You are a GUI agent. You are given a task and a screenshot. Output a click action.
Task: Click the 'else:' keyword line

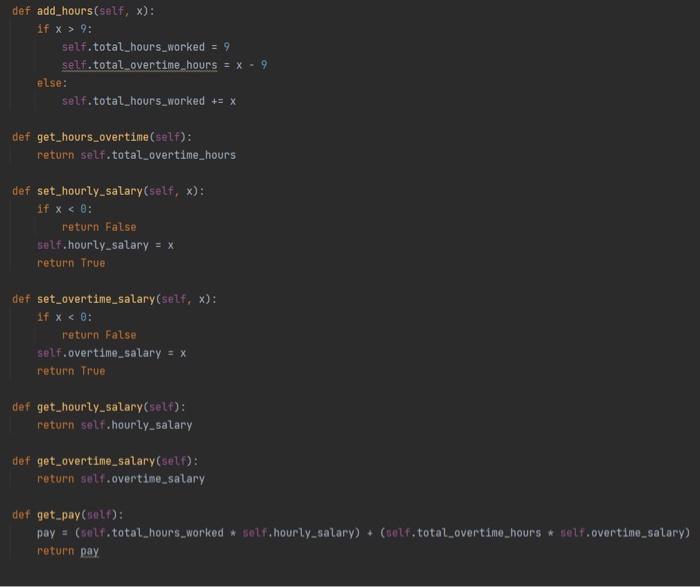tap(52, 83)
